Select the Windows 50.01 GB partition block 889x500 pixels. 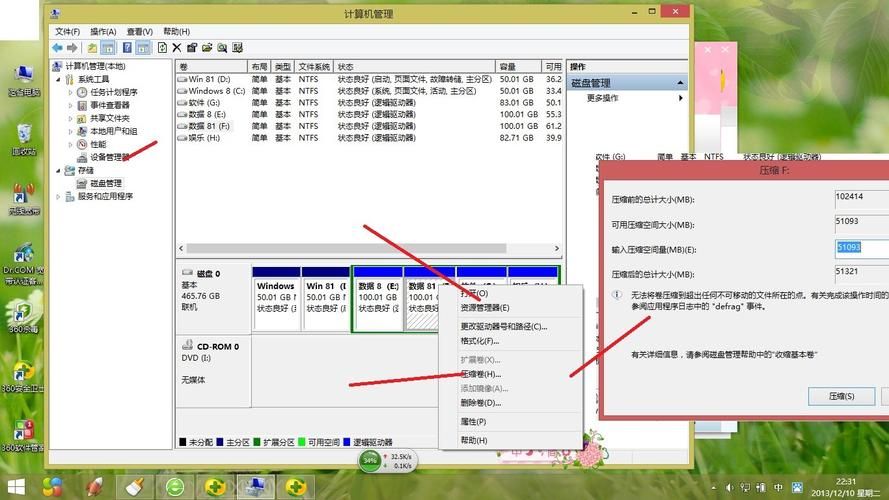[x=277, y=298]
